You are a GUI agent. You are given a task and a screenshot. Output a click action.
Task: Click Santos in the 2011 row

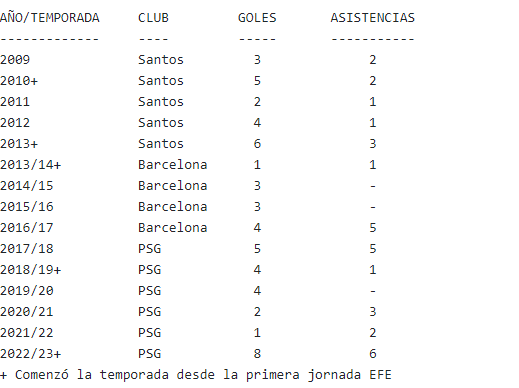pos(161,102)
